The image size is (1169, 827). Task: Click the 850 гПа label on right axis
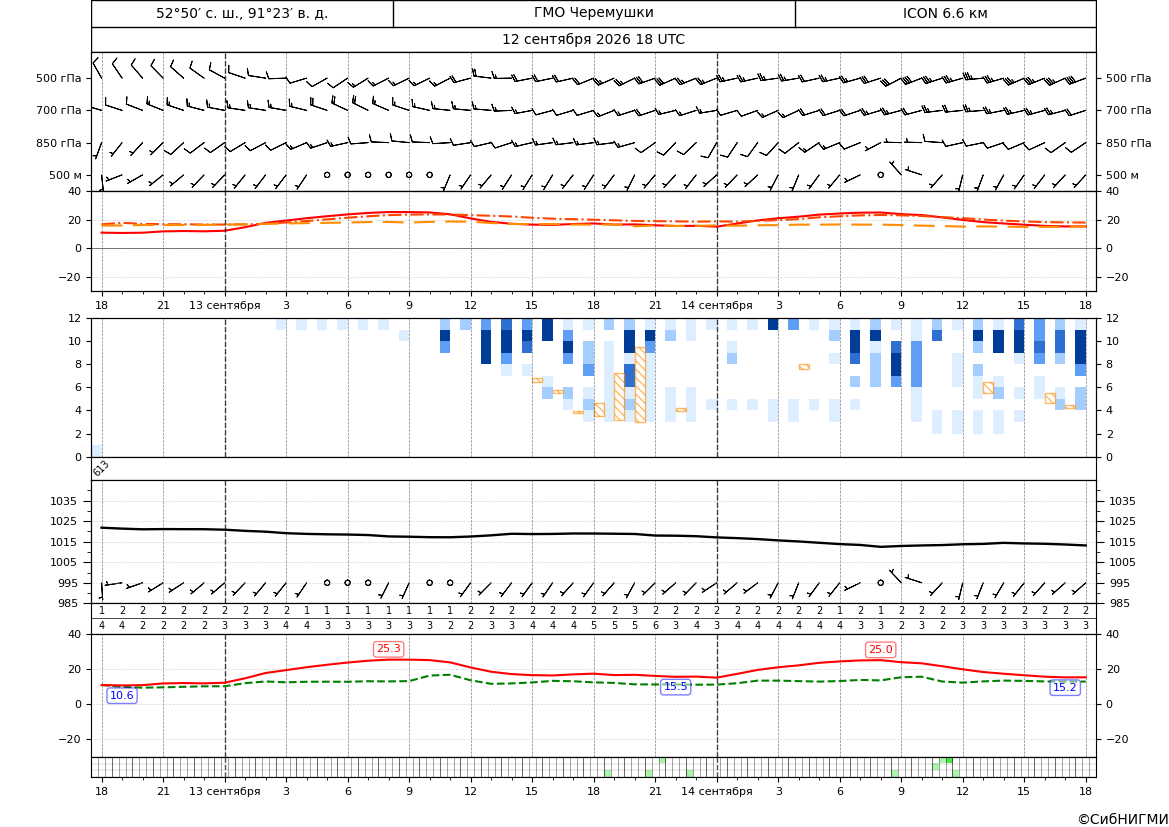(1129, 143)
